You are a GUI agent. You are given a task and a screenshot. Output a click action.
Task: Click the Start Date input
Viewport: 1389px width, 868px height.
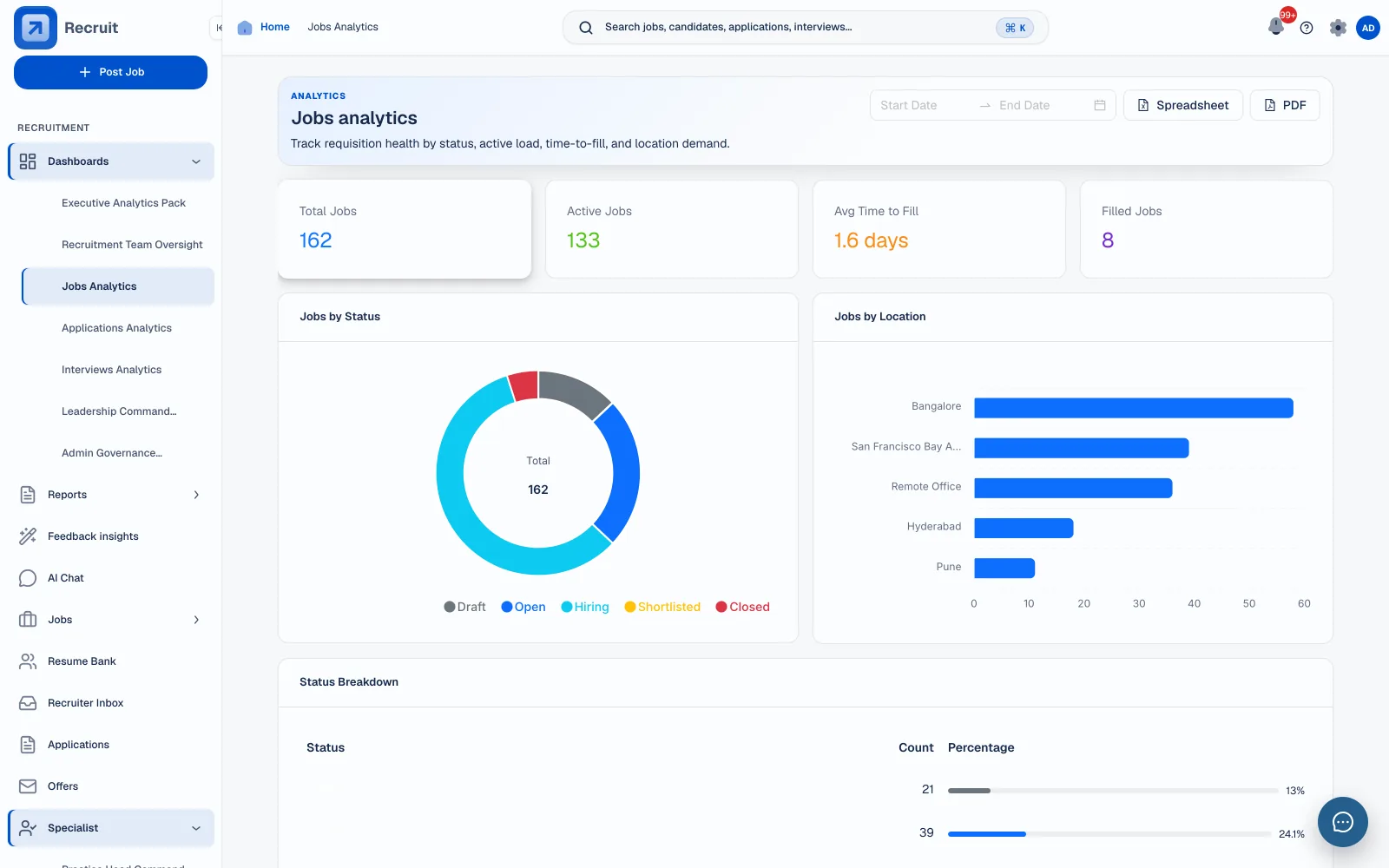pyautogui.click(x=922, y=105)
